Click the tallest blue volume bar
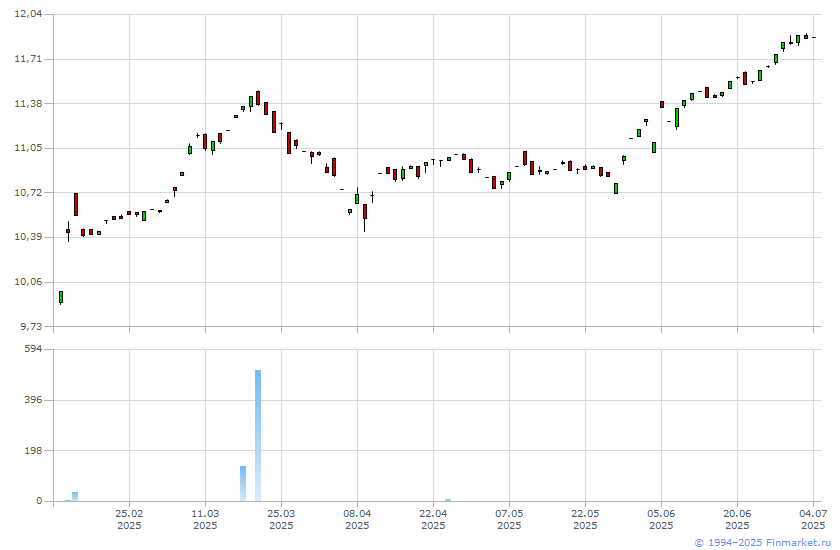840x550 pixels. click(x=258, y=436)
